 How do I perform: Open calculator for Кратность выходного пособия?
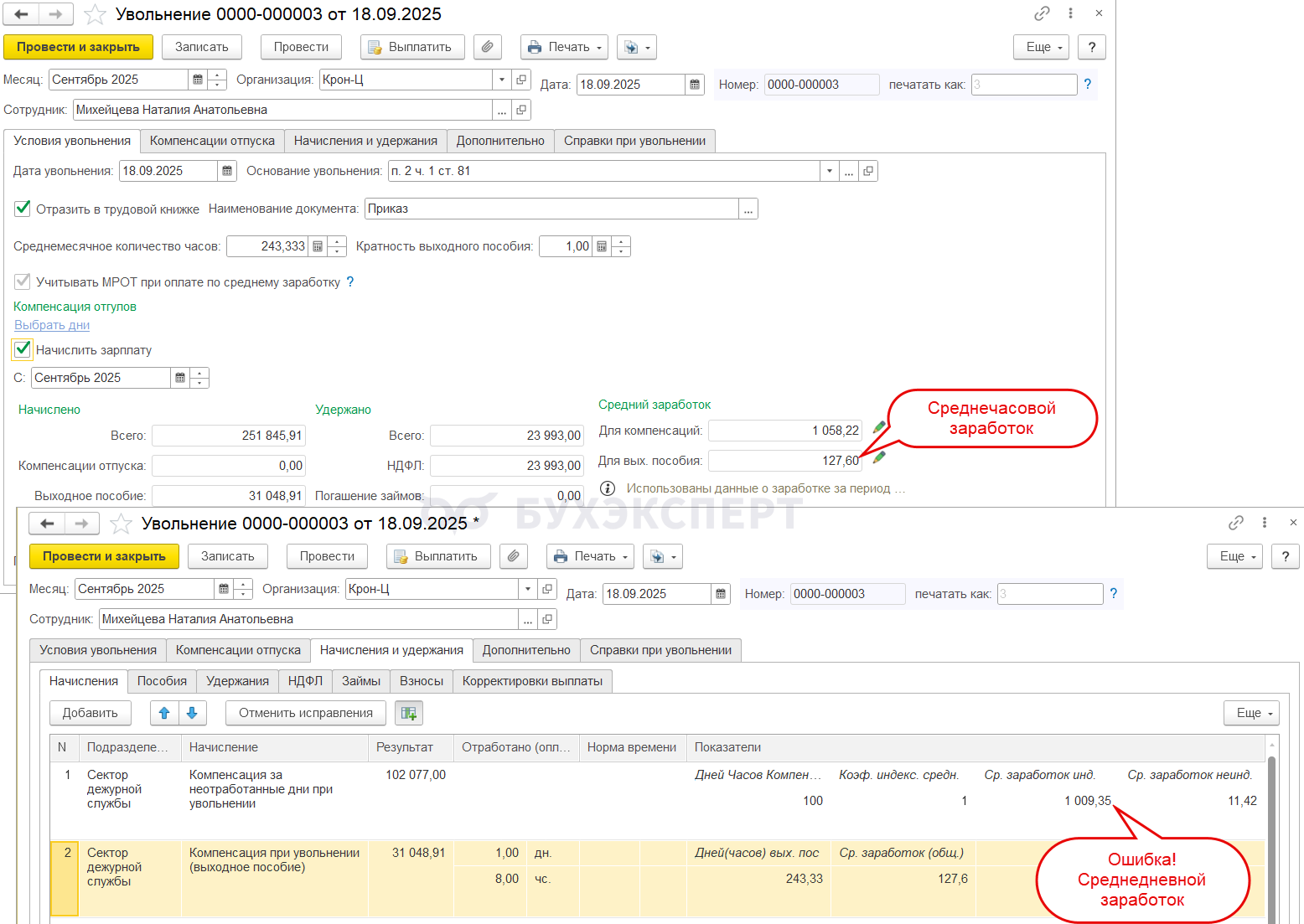[x=602, y=246]
